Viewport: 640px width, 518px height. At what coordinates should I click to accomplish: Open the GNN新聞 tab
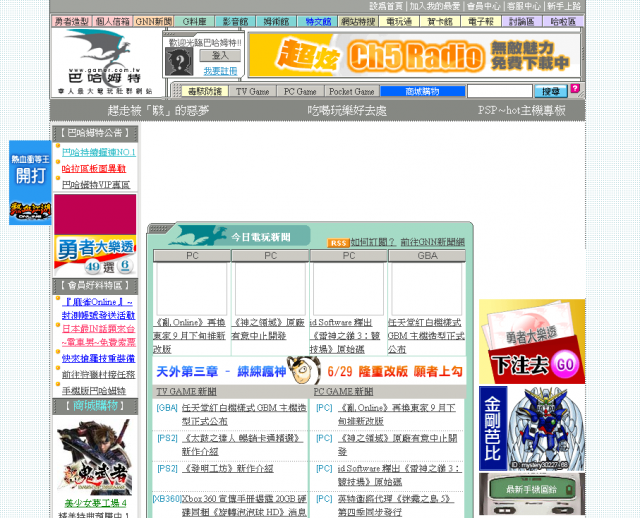click(153, 22)
